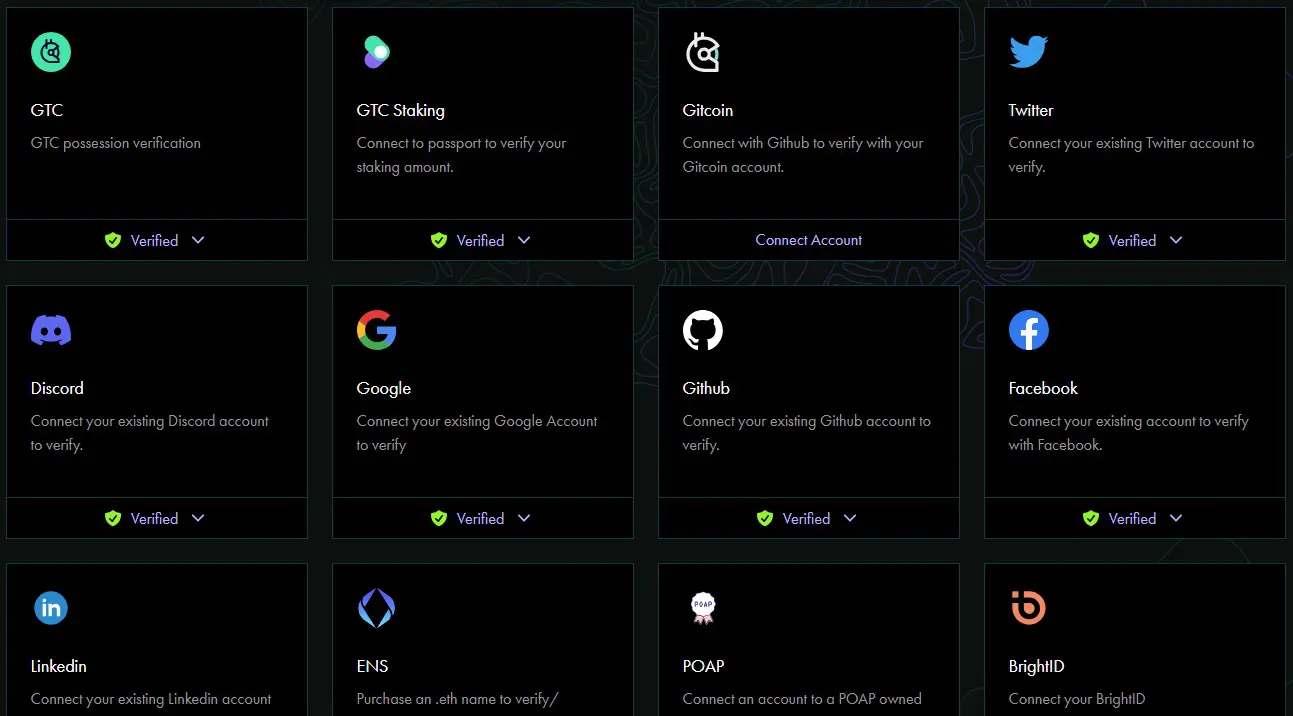Click the green shield icon in Google card
1293x716 pixels.
(x=439, y=518)
